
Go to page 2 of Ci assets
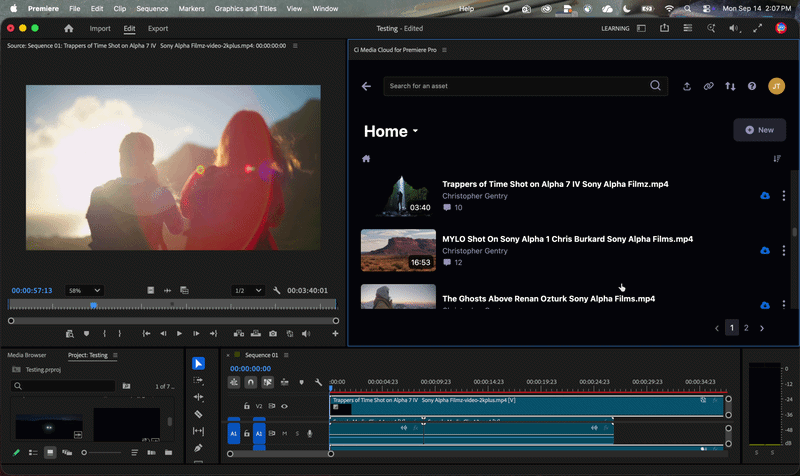pos(746,328)
